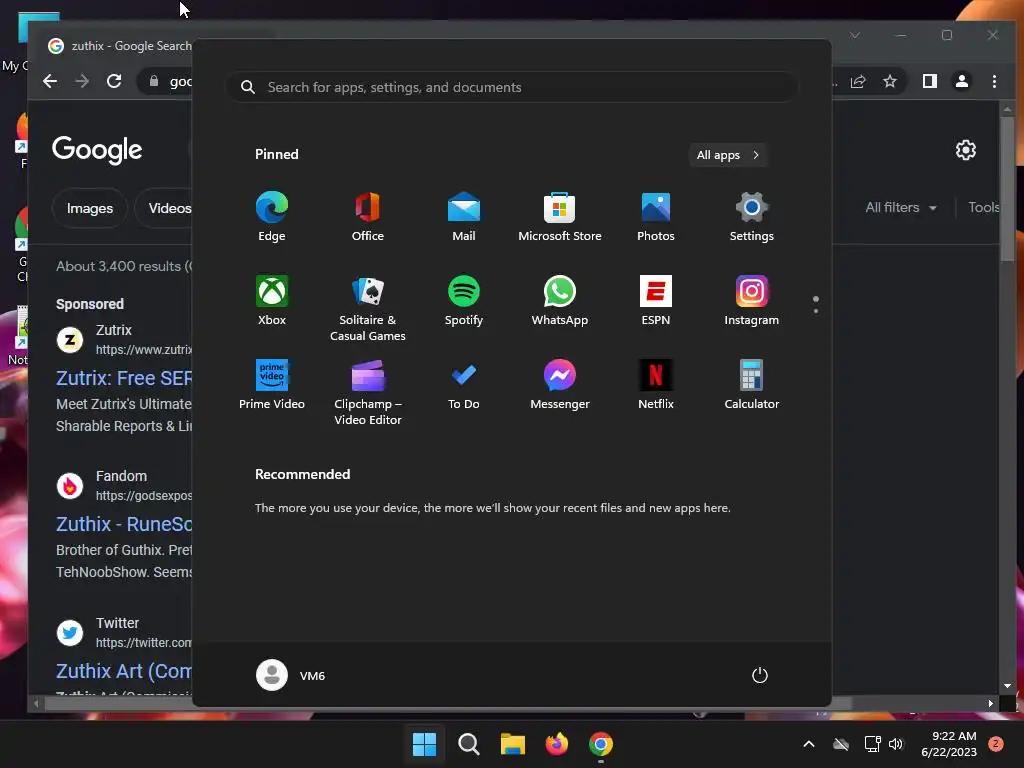1024x768 pixels.
Task: Click the Windows Start button on taskbar
Action: tap(424, 744)
